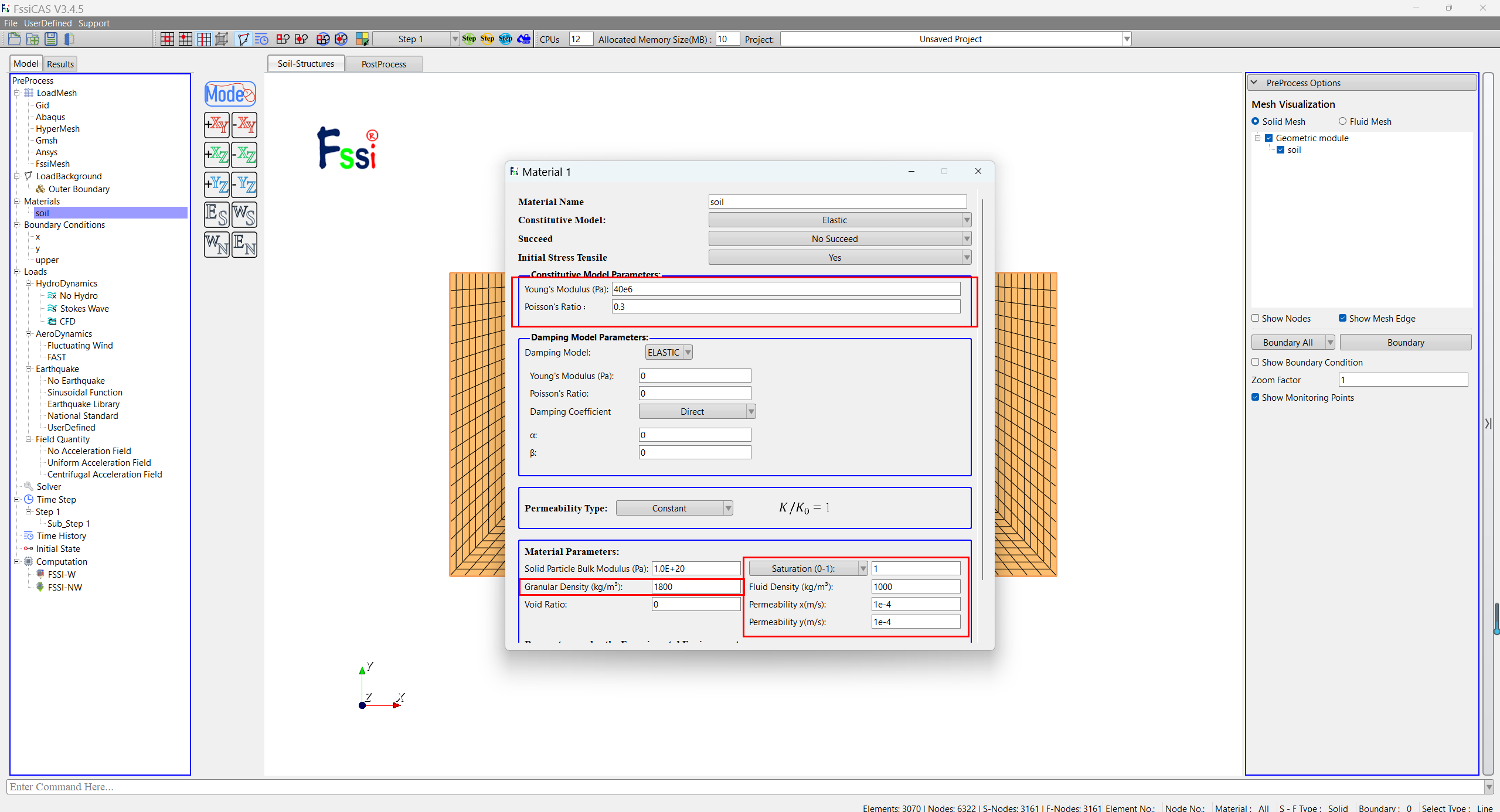This screenshot has width=1500, height=812.
Task: Disable the Show Monitoring Points checkbox
Action: [1255, 397]
